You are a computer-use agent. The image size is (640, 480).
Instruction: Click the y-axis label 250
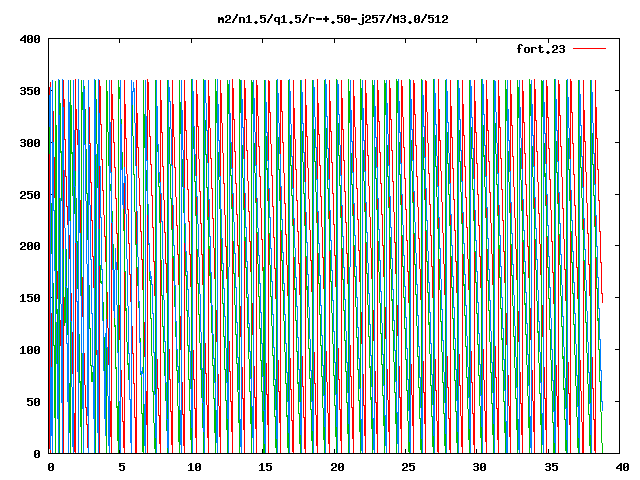30,195
